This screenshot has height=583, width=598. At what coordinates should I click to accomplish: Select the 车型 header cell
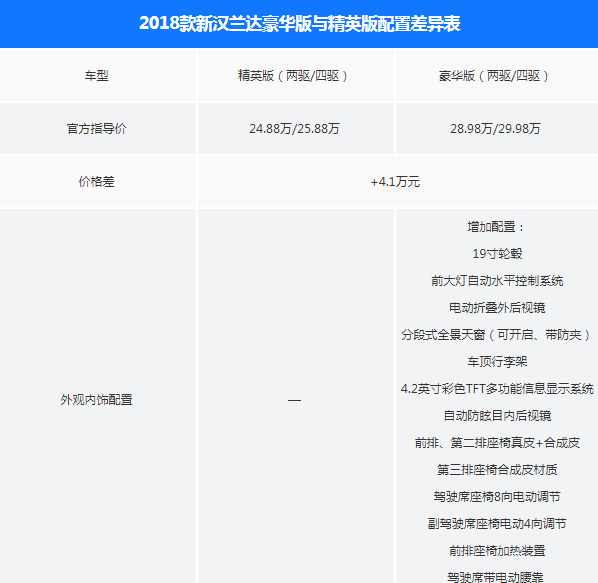[x=96, y=75]
